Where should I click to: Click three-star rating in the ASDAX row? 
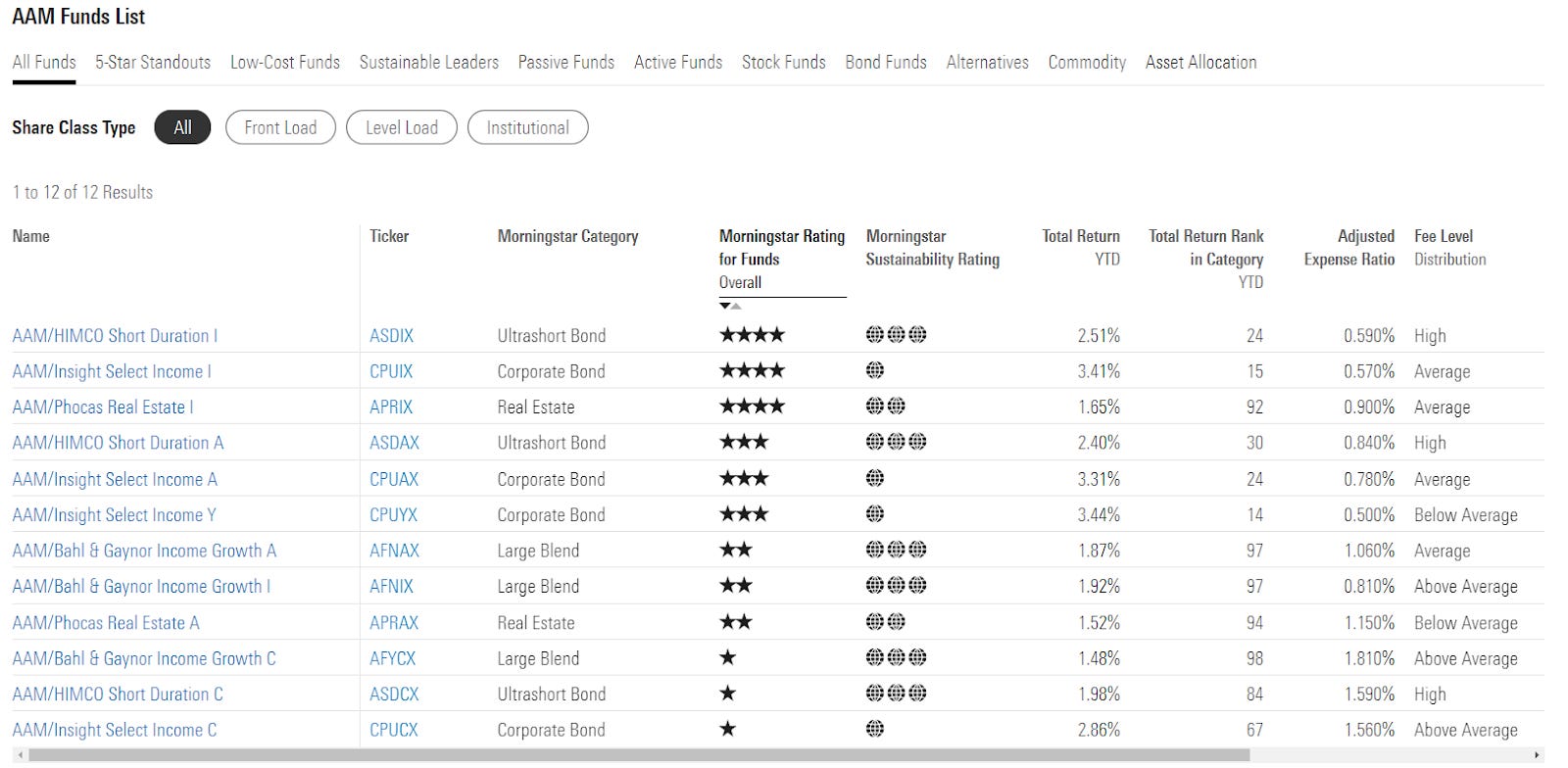744,442
